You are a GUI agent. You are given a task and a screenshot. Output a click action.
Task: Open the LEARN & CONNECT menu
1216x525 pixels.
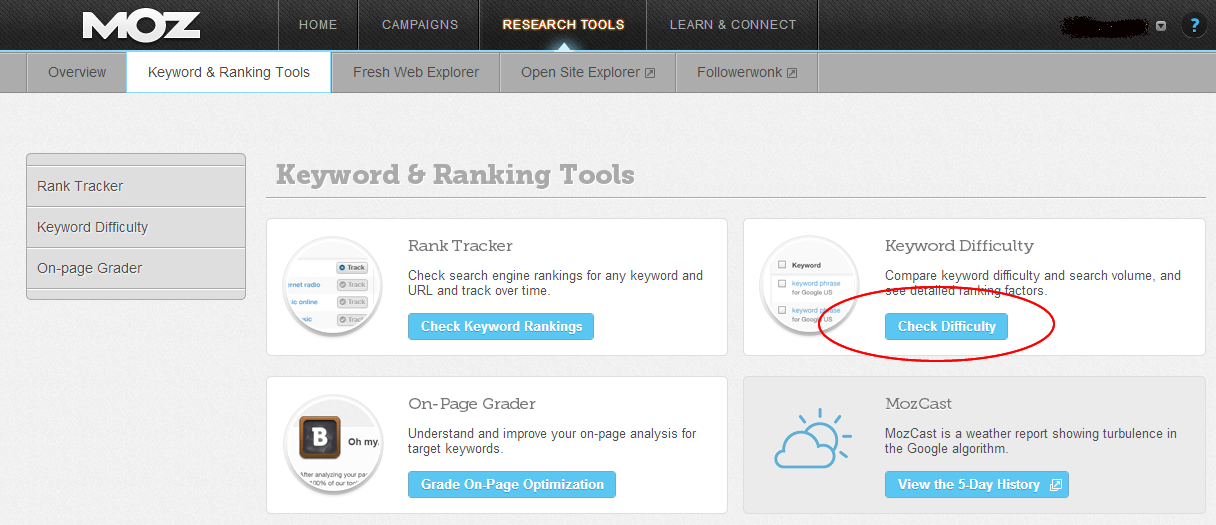[x=733, y=25]
